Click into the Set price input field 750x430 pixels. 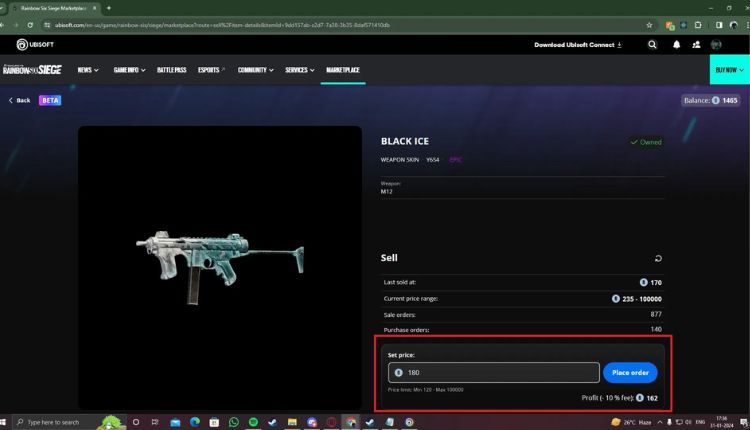pyautogui.click(x=494, y=373)
